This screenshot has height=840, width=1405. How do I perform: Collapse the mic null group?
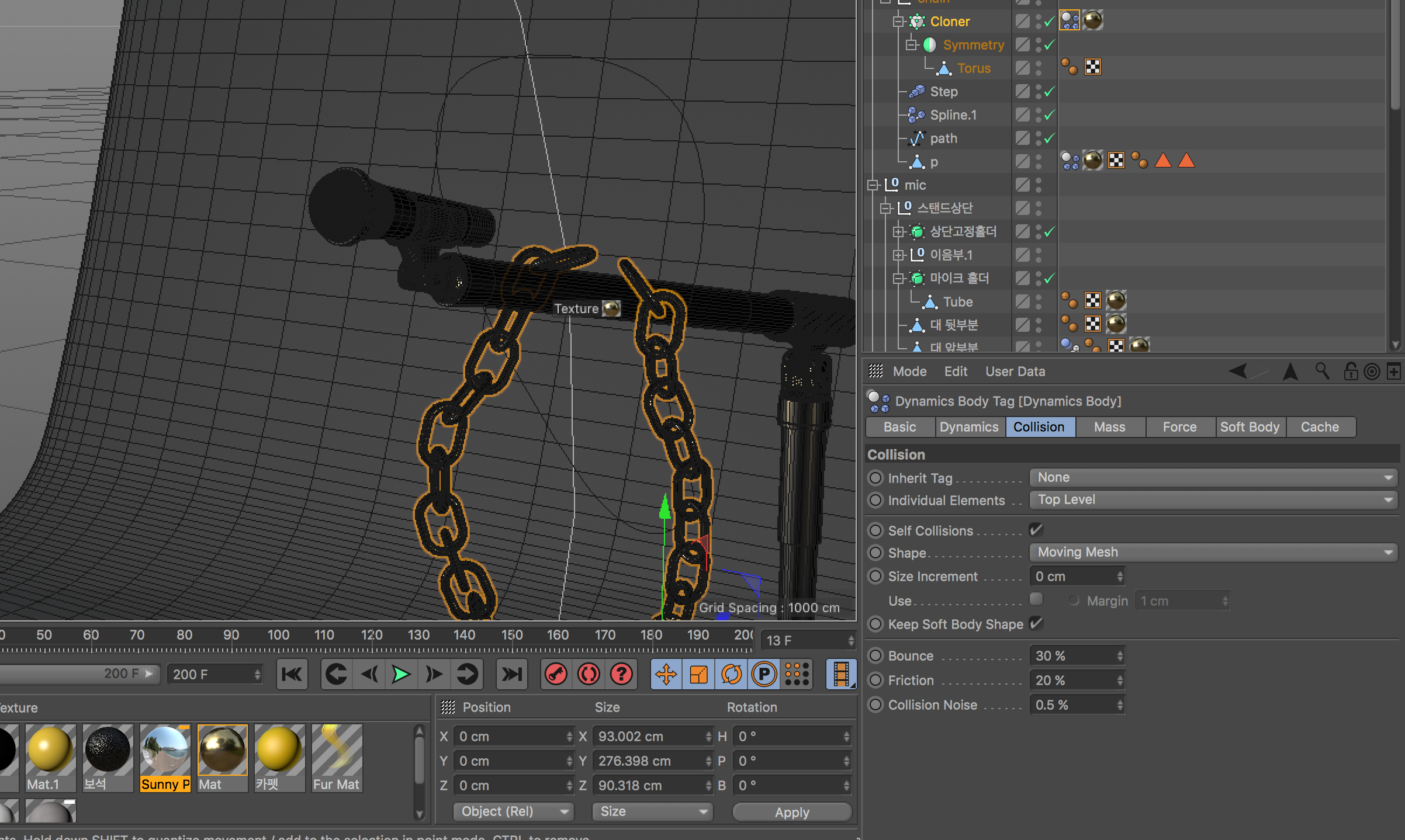(x=873, y=185)
